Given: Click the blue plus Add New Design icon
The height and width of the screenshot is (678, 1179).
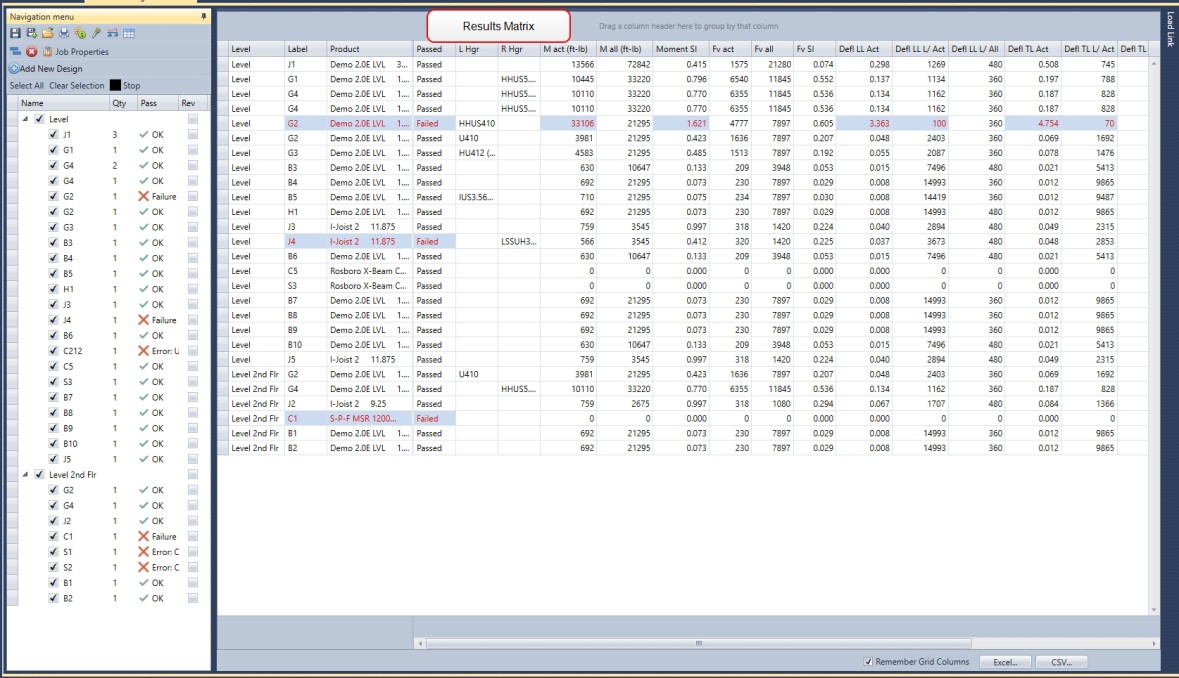Looking at the screenshot, I should 14,68.
